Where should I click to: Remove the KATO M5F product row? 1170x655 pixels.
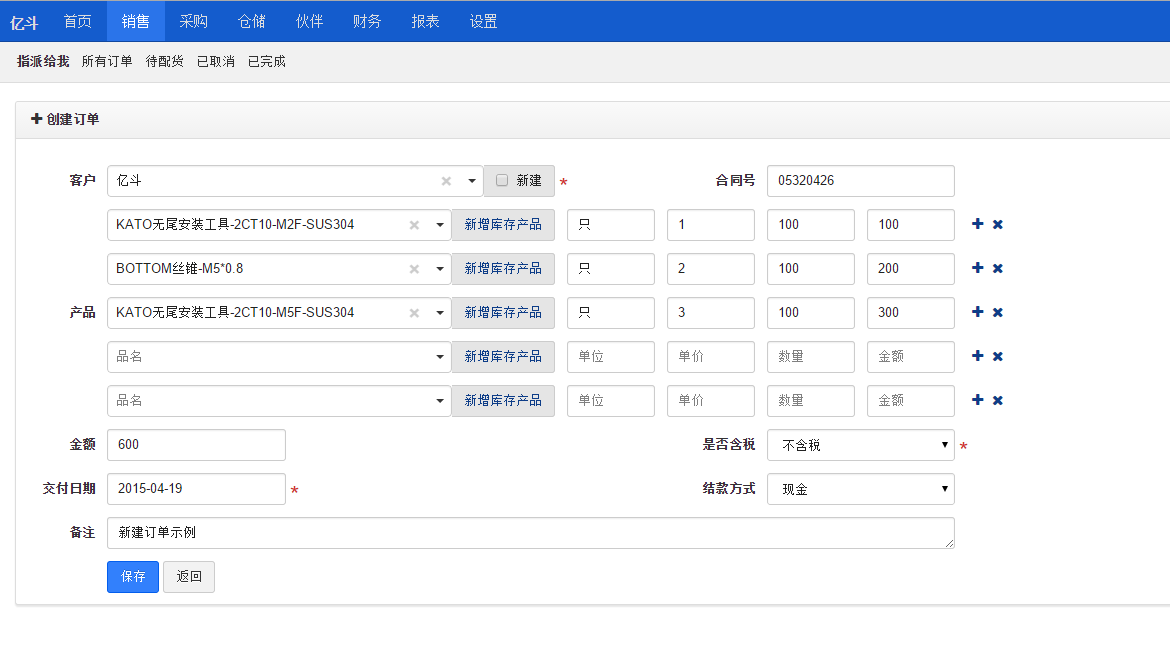click(x=997, y=312)
